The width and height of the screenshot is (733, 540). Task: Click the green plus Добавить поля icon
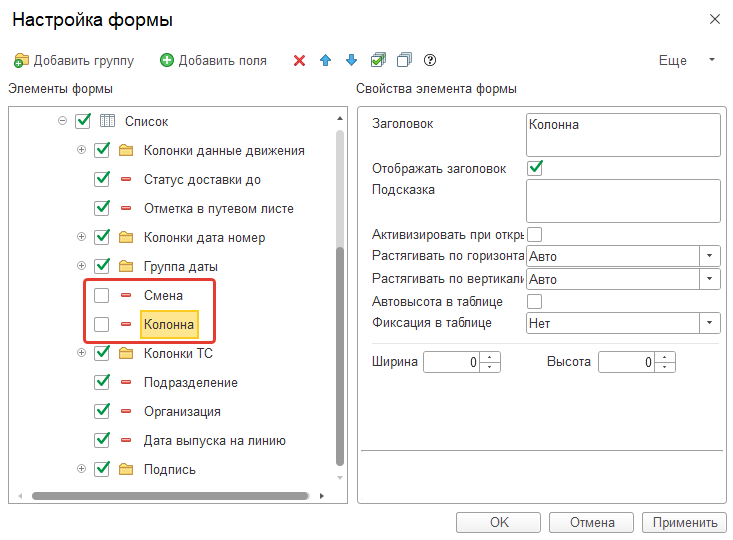tap(166, 60)
